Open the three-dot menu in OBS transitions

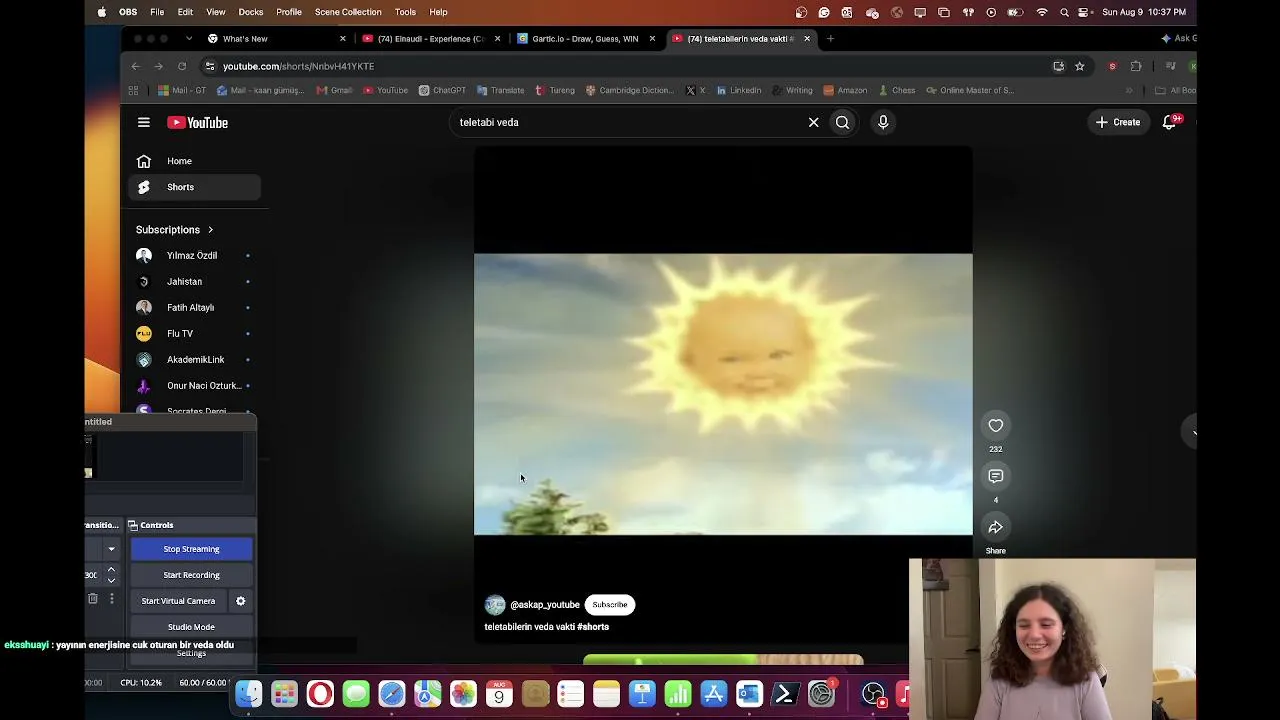(x=112, y=599)
